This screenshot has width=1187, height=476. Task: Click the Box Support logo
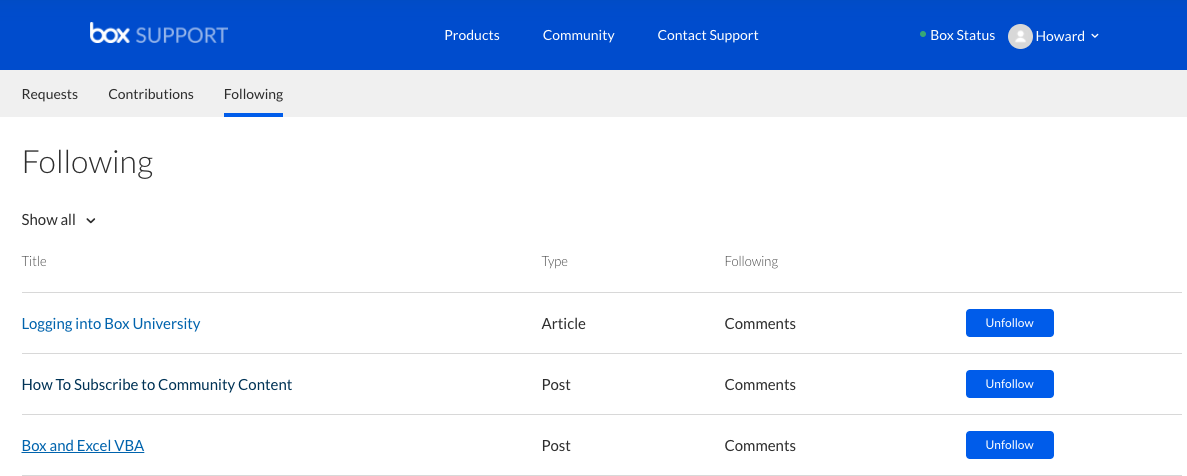tap(158, 35)
